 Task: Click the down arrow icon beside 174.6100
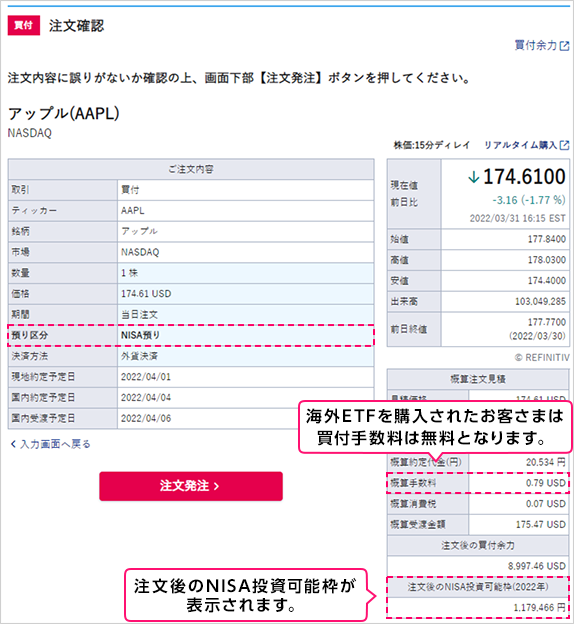(x=473, y=177)
